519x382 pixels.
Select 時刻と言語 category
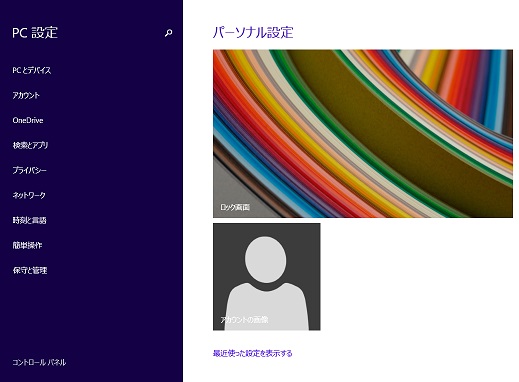point(29,220)
